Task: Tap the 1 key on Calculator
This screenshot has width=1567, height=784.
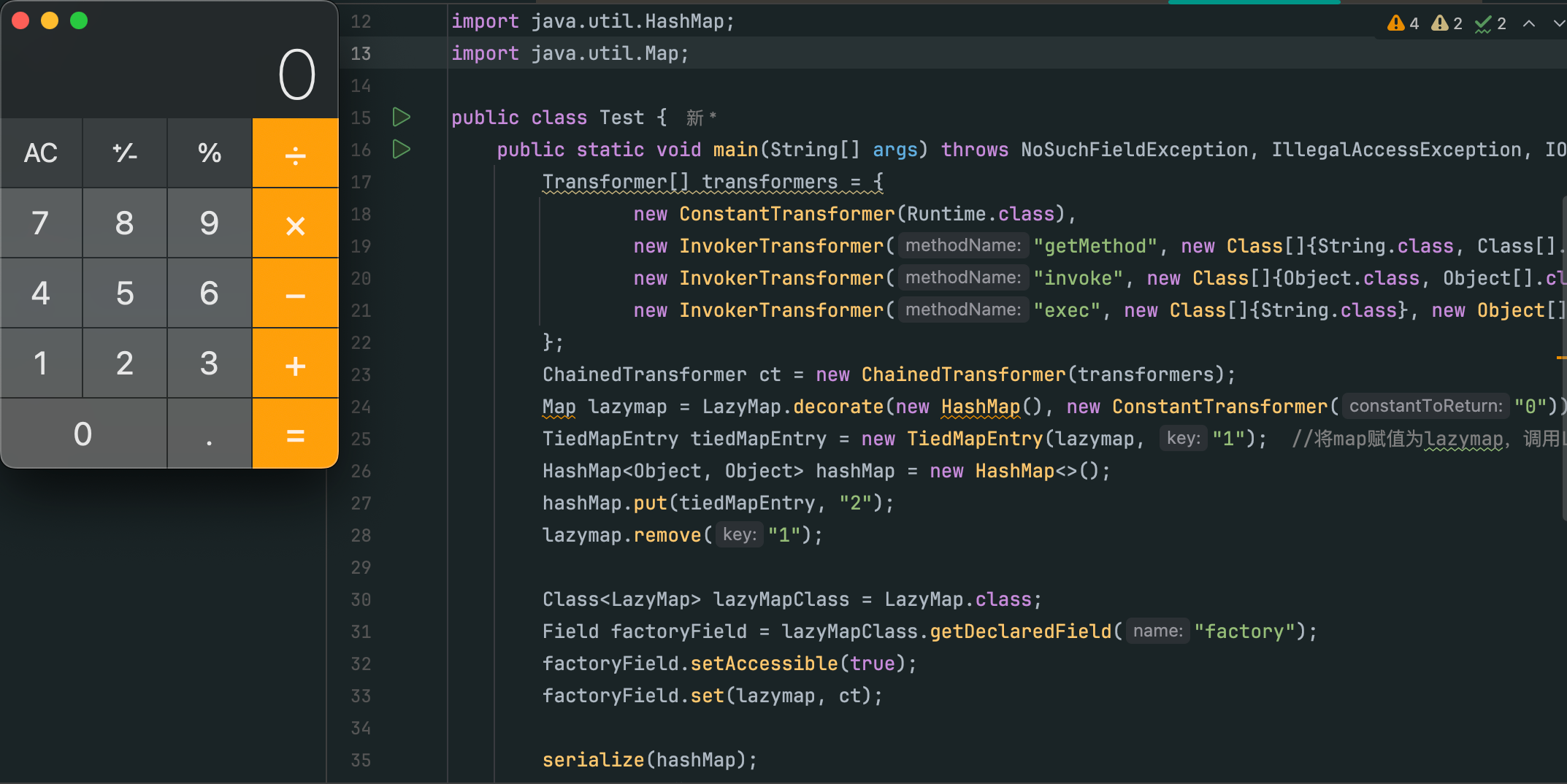Action: (41, 363)
